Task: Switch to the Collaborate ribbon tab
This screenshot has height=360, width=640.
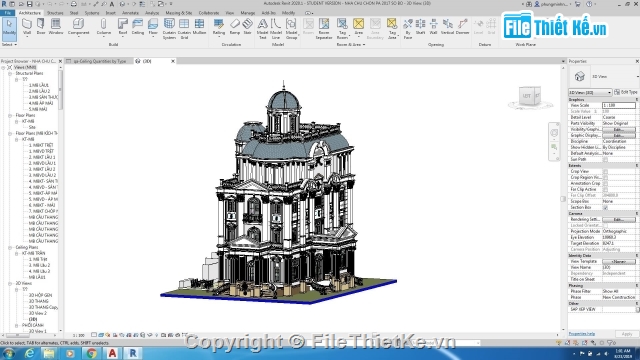Action: (x=209, y=13)
